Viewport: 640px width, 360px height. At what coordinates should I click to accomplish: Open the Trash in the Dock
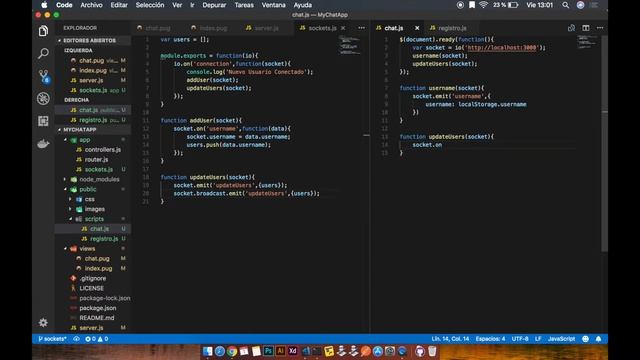[432, 351]
